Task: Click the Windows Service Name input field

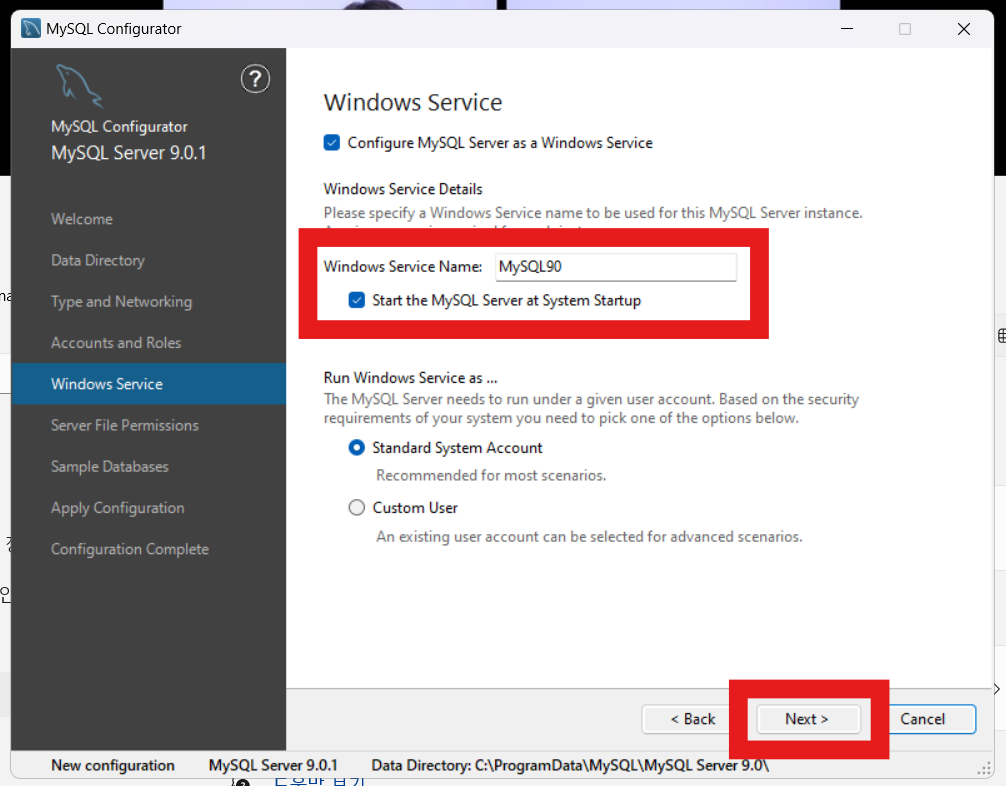Action: (x=616, y=267)
